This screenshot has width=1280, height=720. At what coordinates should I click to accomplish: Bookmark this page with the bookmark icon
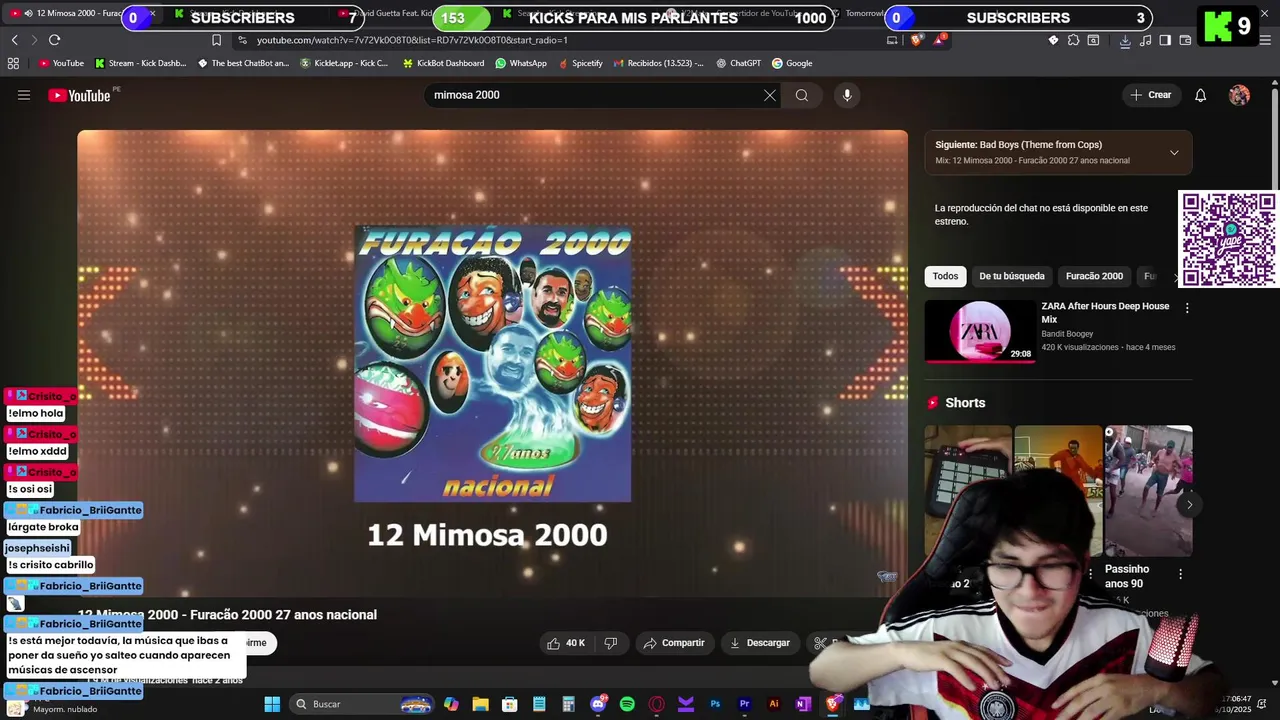point(216,40)
